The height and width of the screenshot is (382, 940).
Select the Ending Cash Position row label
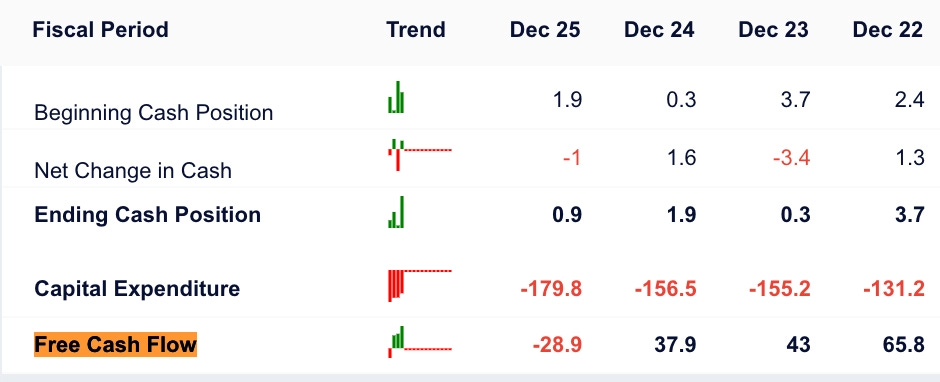tap(147, 215)
